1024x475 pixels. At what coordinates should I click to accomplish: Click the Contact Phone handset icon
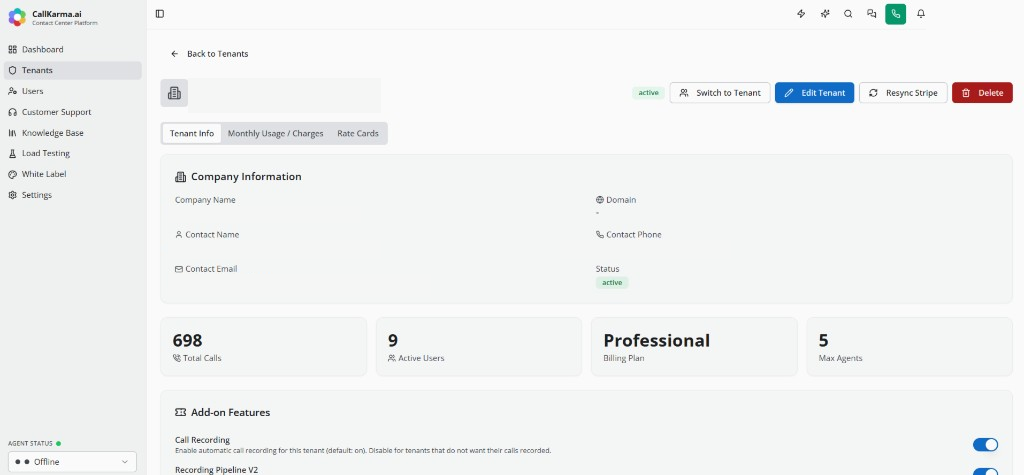600,235
